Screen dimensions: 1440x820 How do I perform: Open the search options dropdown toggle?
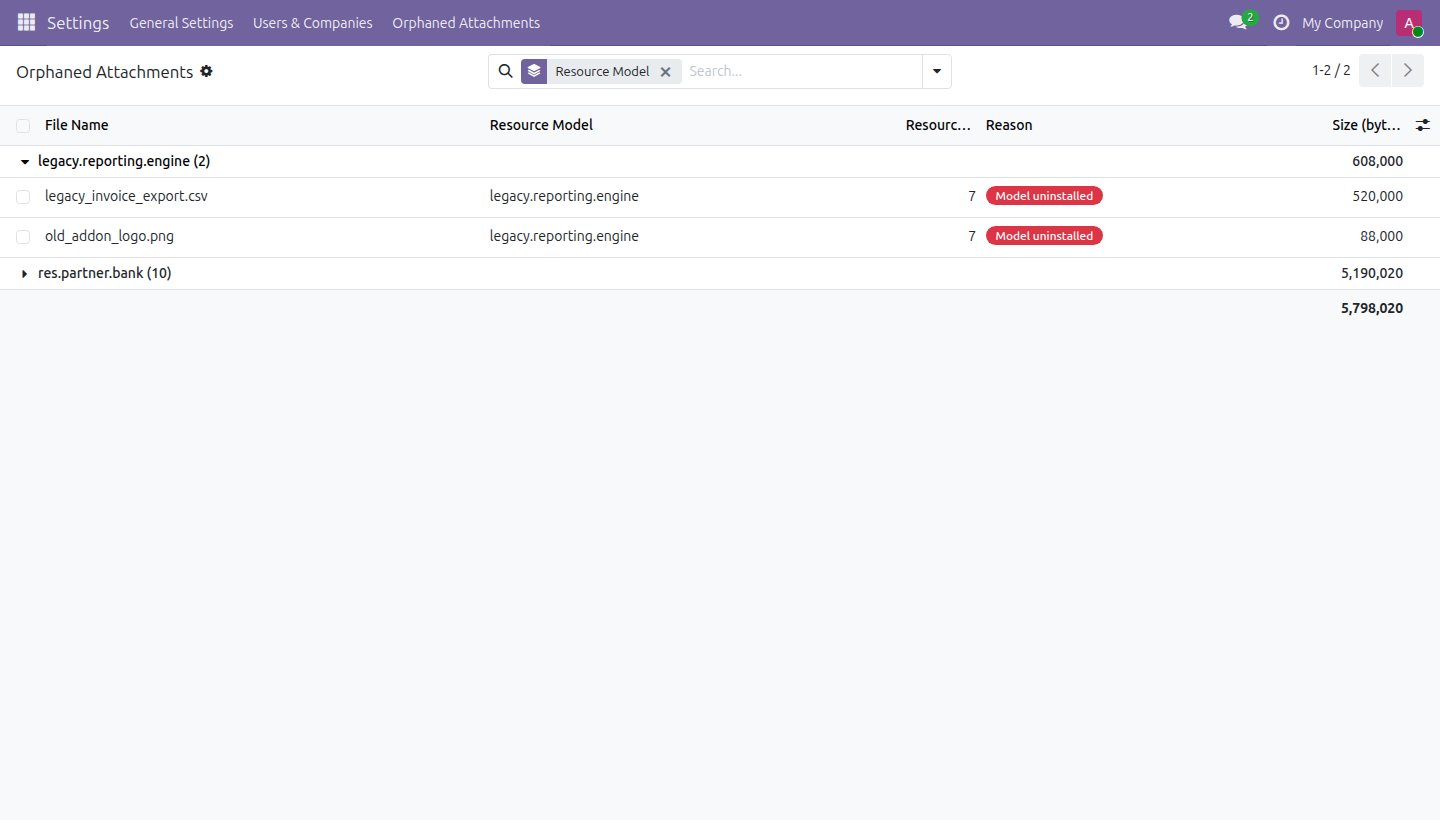(937, 71)
